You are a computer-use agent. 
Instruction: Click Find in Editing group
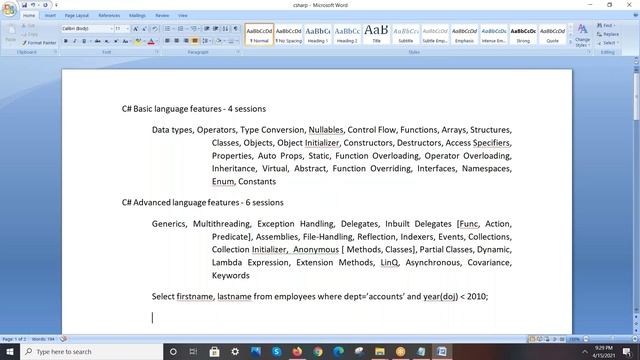tap(606, 26)
